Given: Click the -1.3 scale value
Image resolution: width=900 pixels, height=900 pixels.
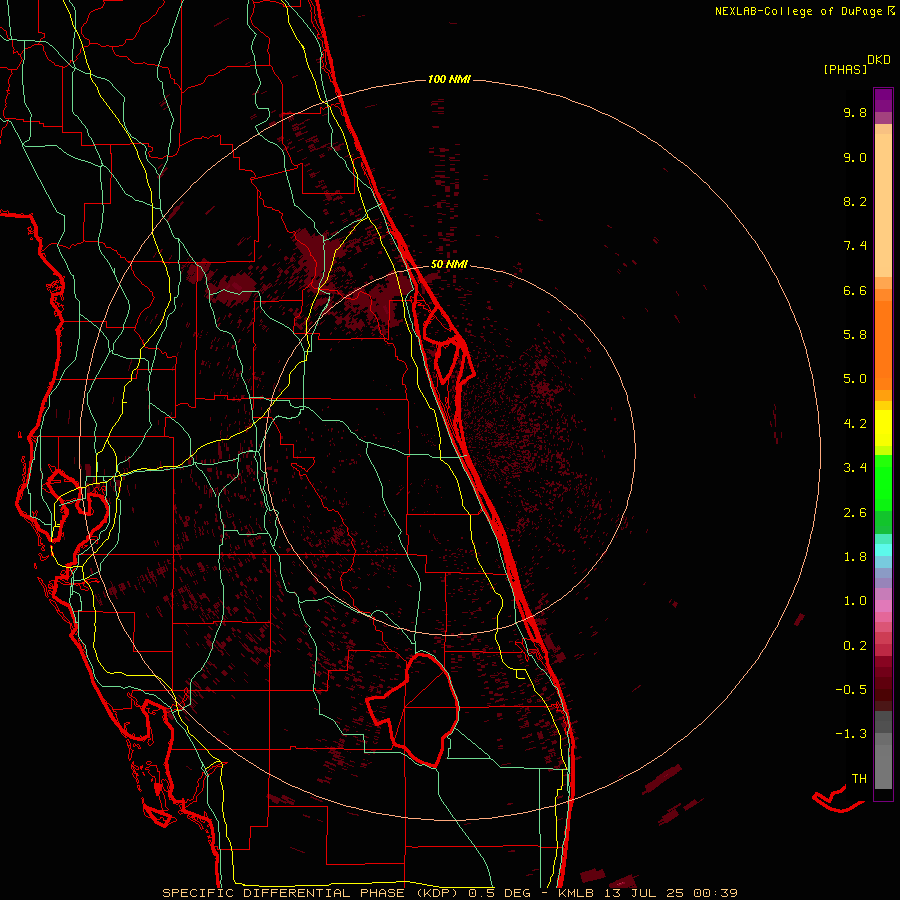Looking at the screenshot, I should tap(851, 734).
